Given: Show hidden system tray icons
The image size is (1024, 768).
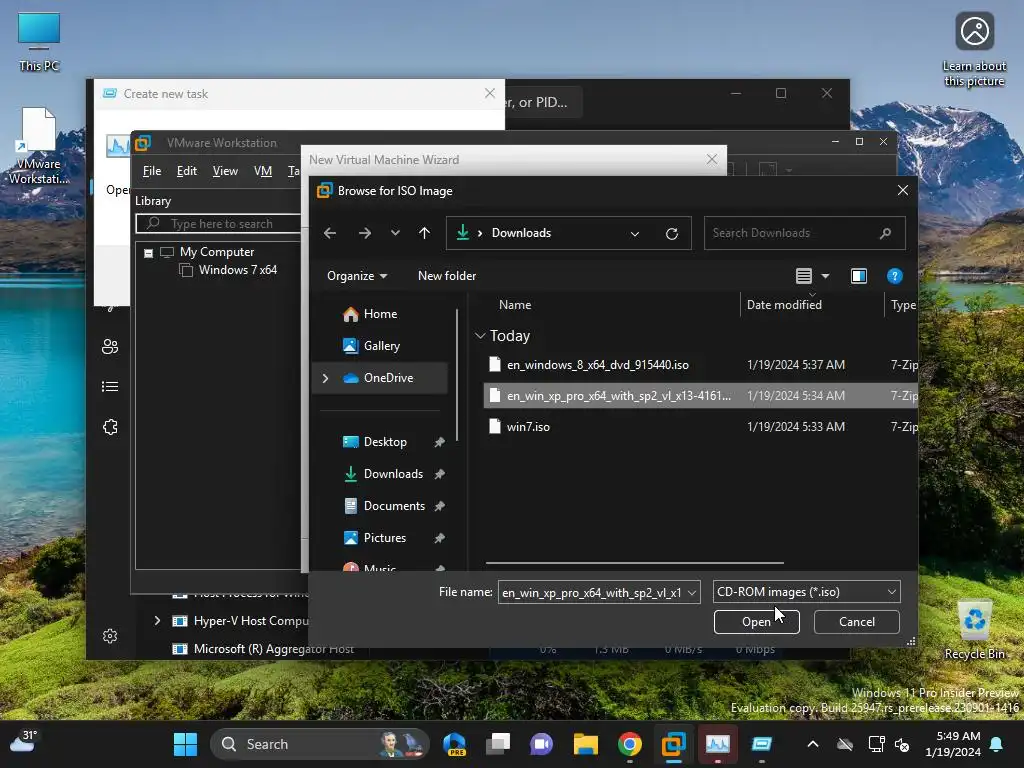Looking at the screenshot, I should click(812, 744).
